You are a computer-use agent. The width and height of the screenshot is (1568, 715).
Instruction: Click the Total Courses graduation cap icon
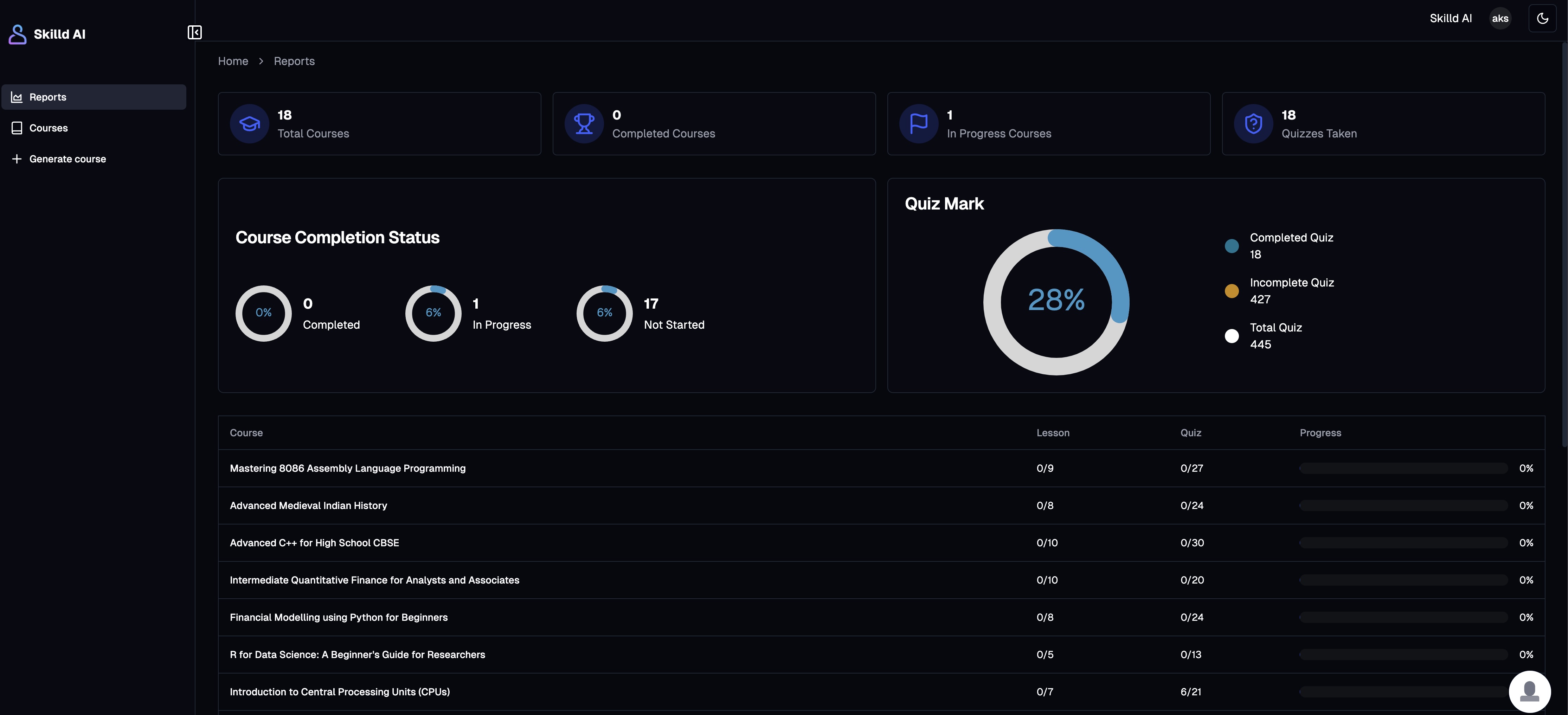249,124
